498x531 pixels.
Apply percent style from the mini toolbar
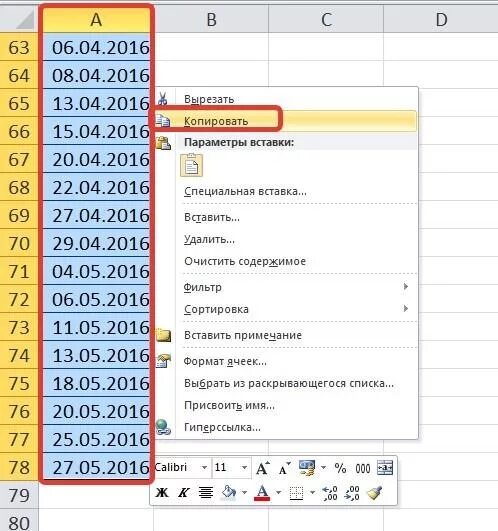(x=340, y=468)
